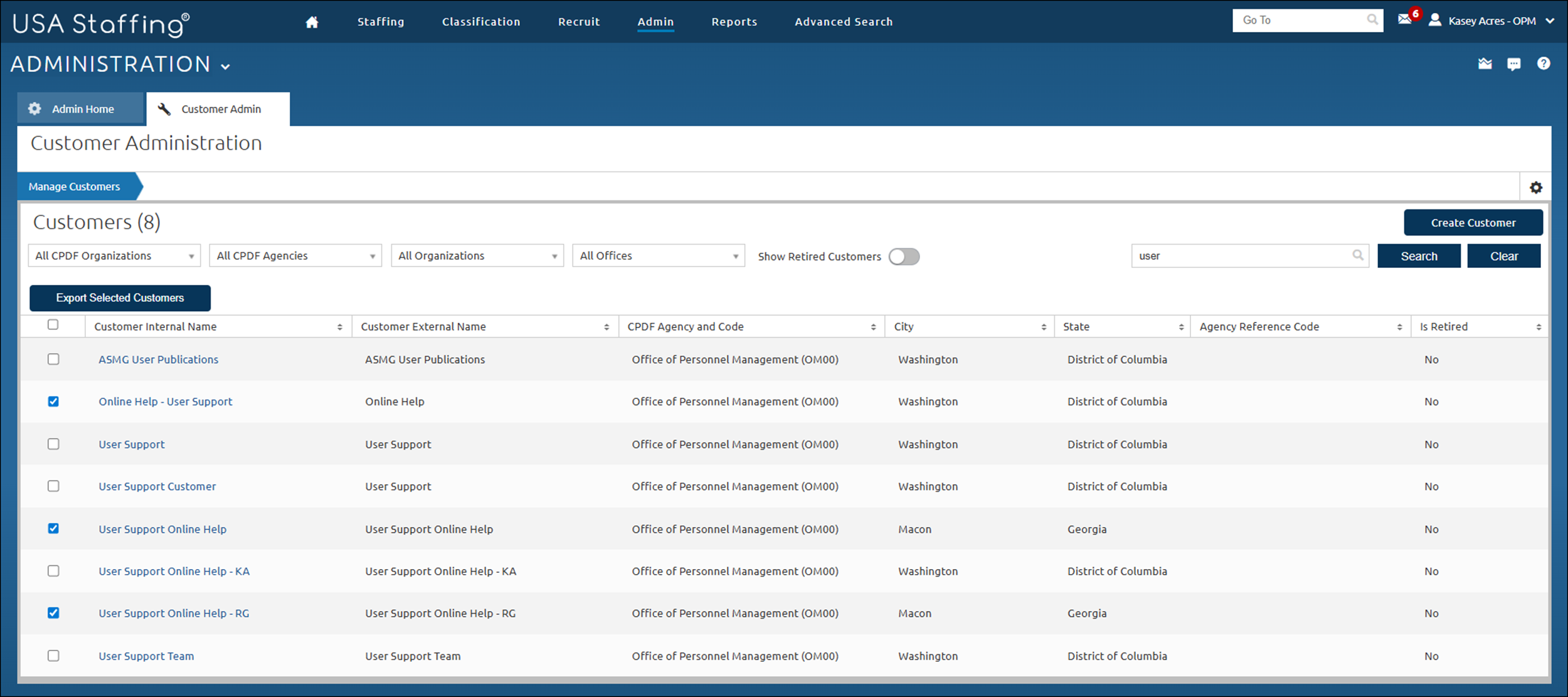1568x697 pixels.
Task: Check the User Support Online Help - KA checkbox
Action: 53,571
